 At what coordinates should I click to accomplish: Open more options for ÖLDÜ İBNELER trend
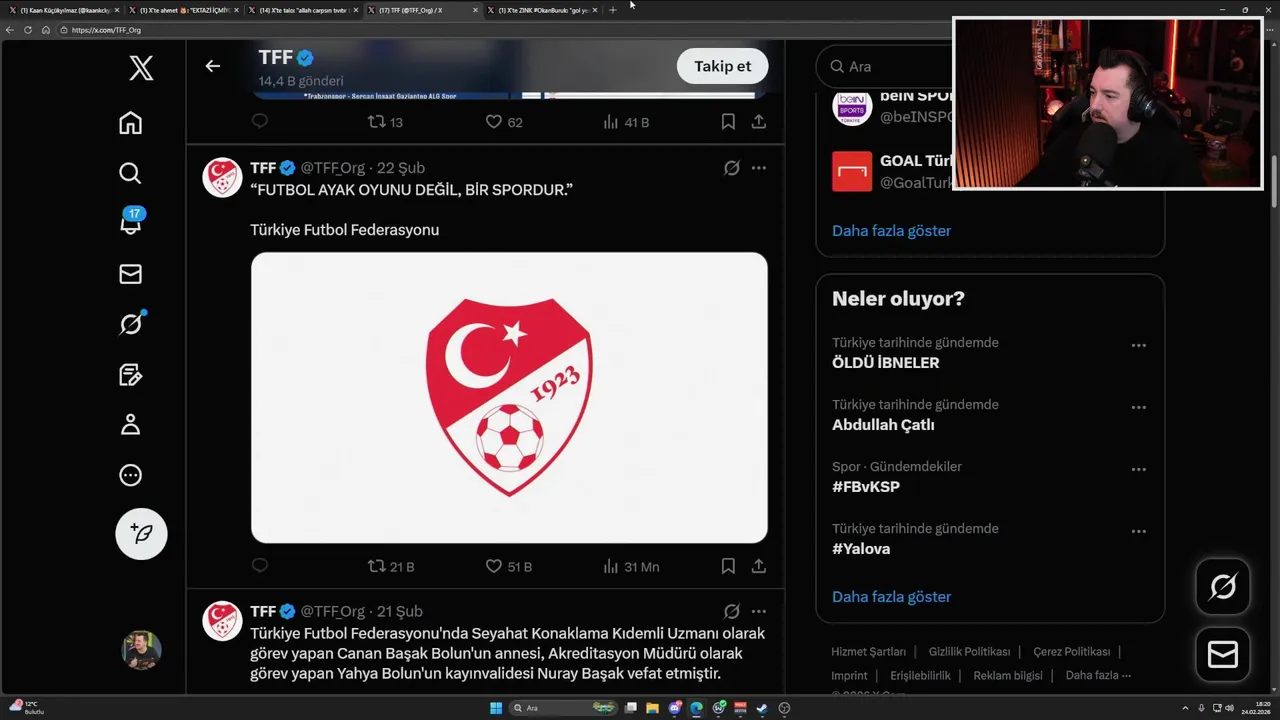coord(1138,345)
